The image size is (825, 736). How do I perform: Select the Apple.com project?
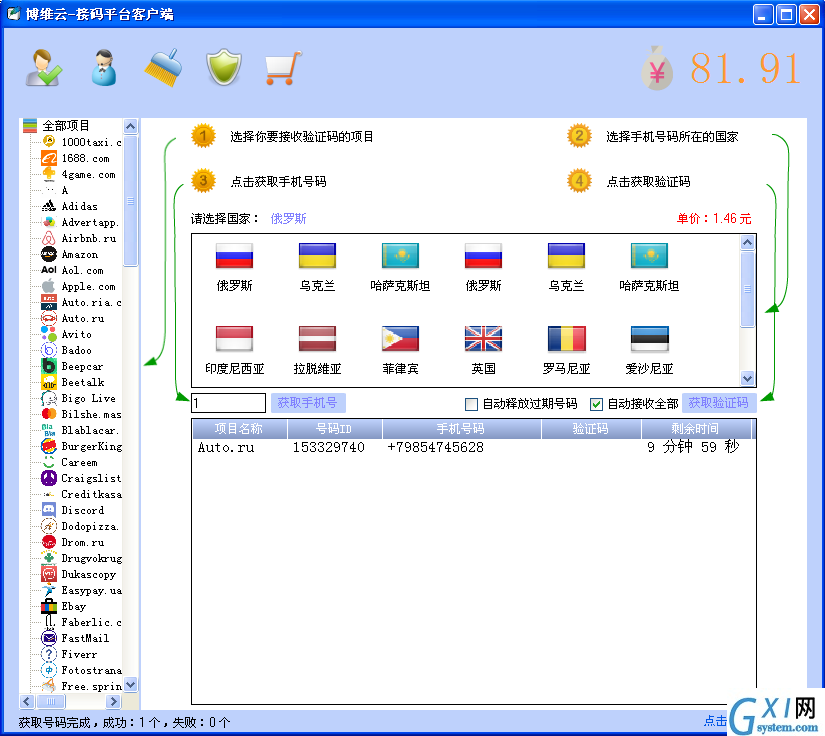pyautogui.click(x=88, y=287)
